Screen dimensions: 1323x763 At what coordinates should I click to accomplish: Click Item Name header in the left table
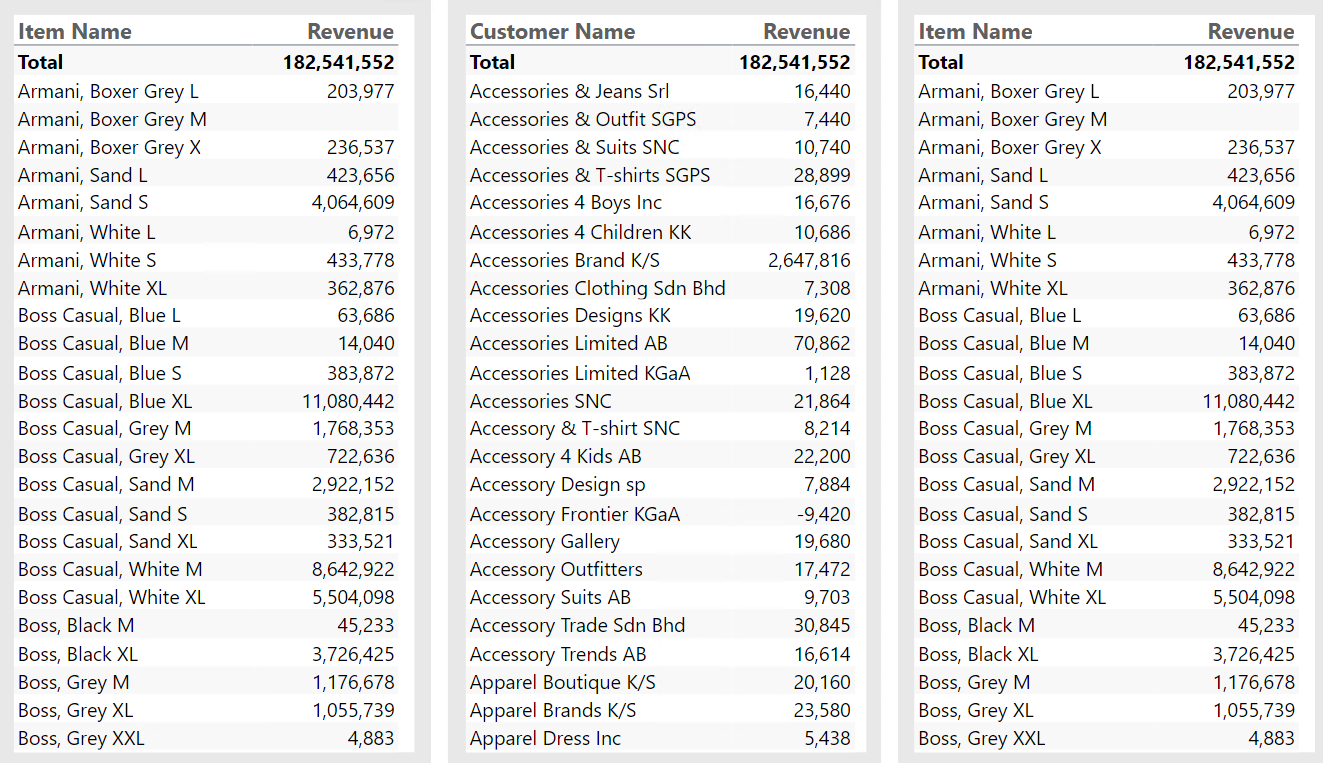tap(74, 31)
